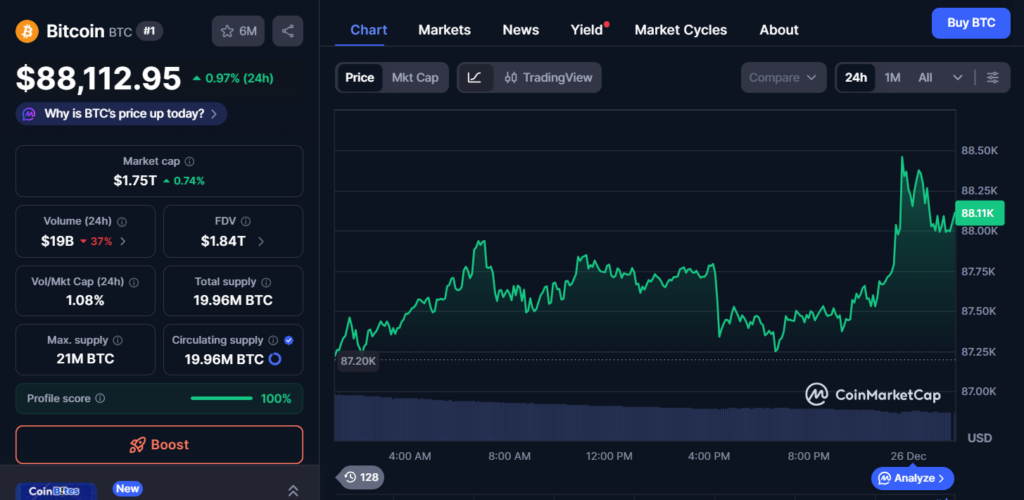Select the line chart type icon
The image size is (1024, 500).
(x=475, y=77)
